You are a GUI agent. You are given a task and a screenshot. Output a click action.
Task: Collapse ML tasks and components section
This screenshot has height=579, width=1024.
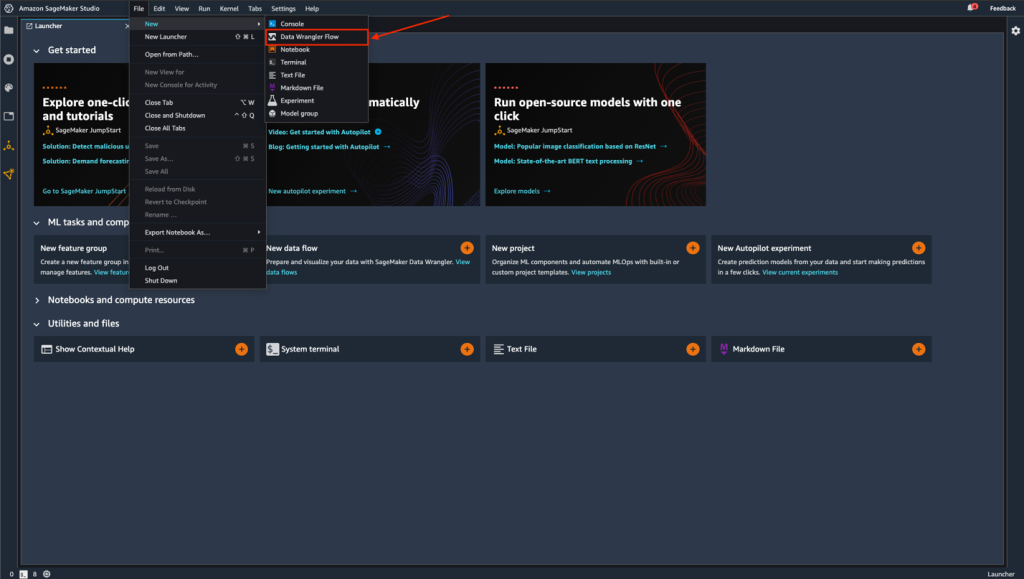click(37, 223)
